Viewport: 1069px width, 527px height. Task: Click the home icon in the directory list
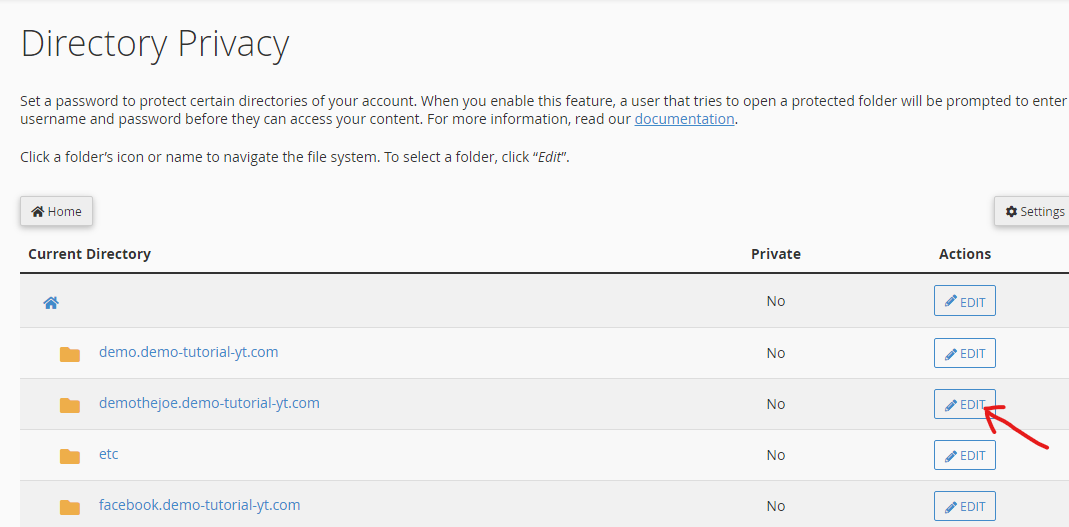[x=51, y=302]
